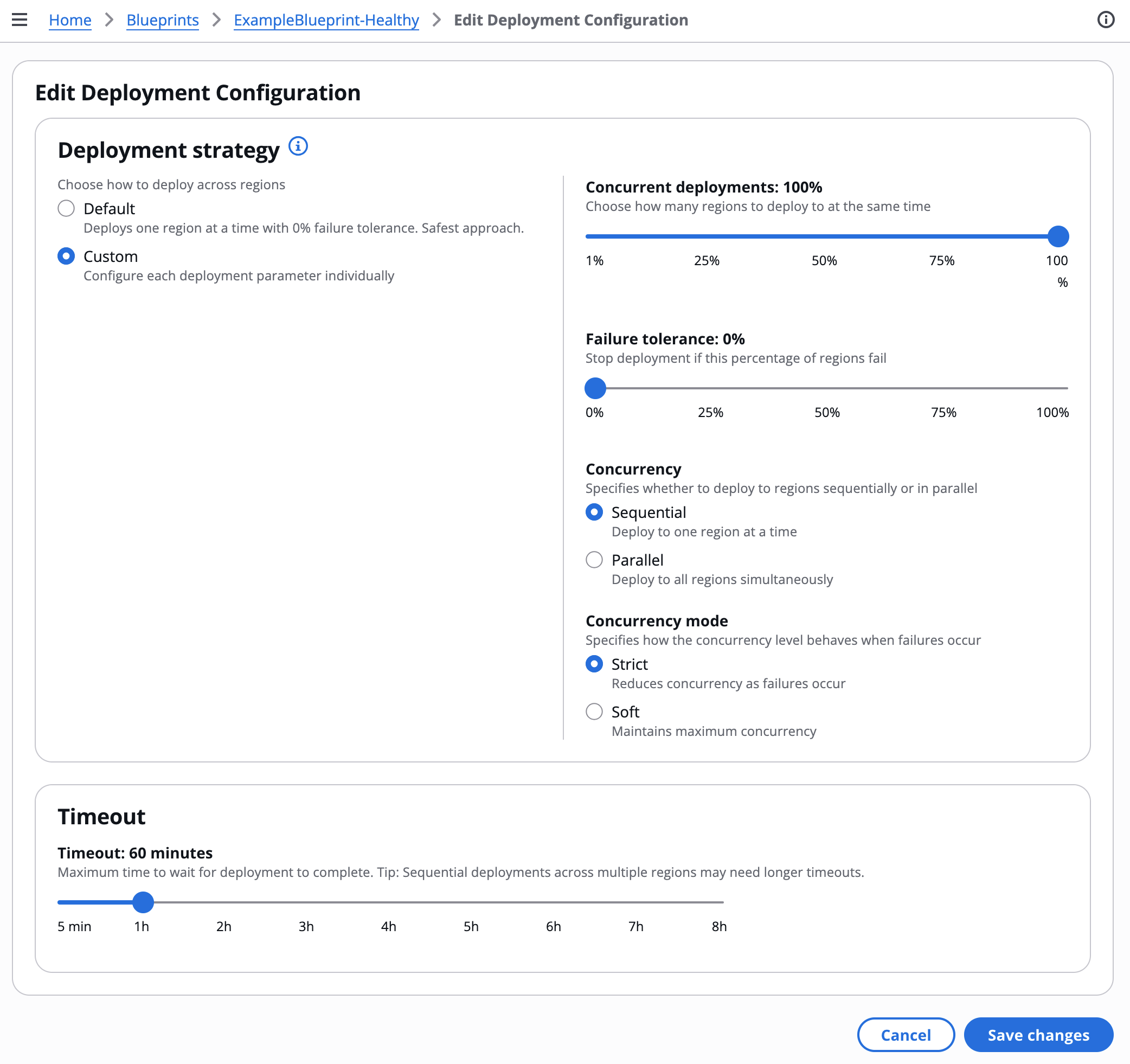Open the Blueprints breadcrumb link
The width and height of the screenshot is (1130, 1064).
pos(163,20)
